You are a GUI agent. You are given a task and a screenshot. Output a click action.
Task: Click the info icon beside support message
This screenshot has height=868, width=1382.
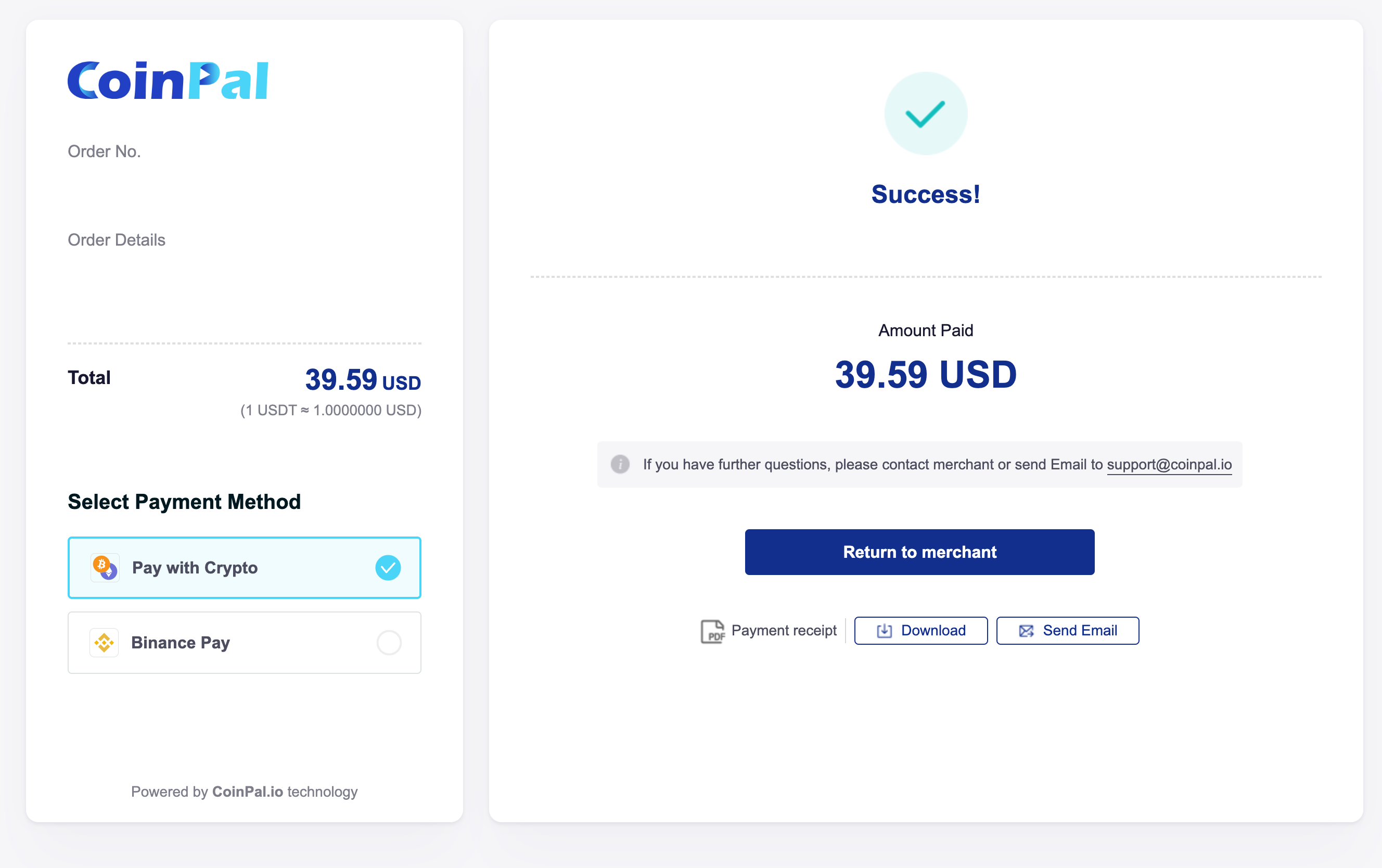[620, 464]
